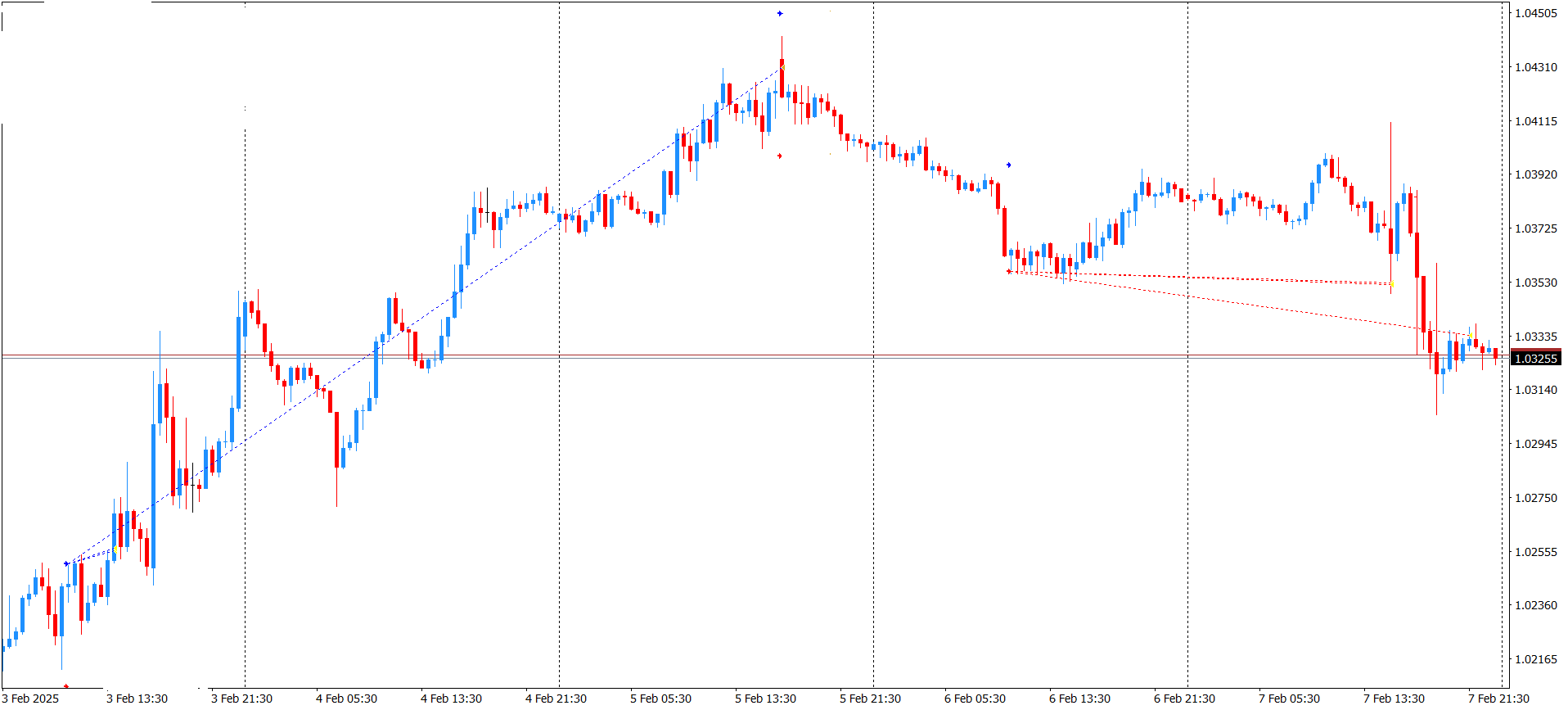This screenshot has height=710, width=1568.
Task: Select the red sell arrow starting the red dotted lines
Action: click(1009, 271)
